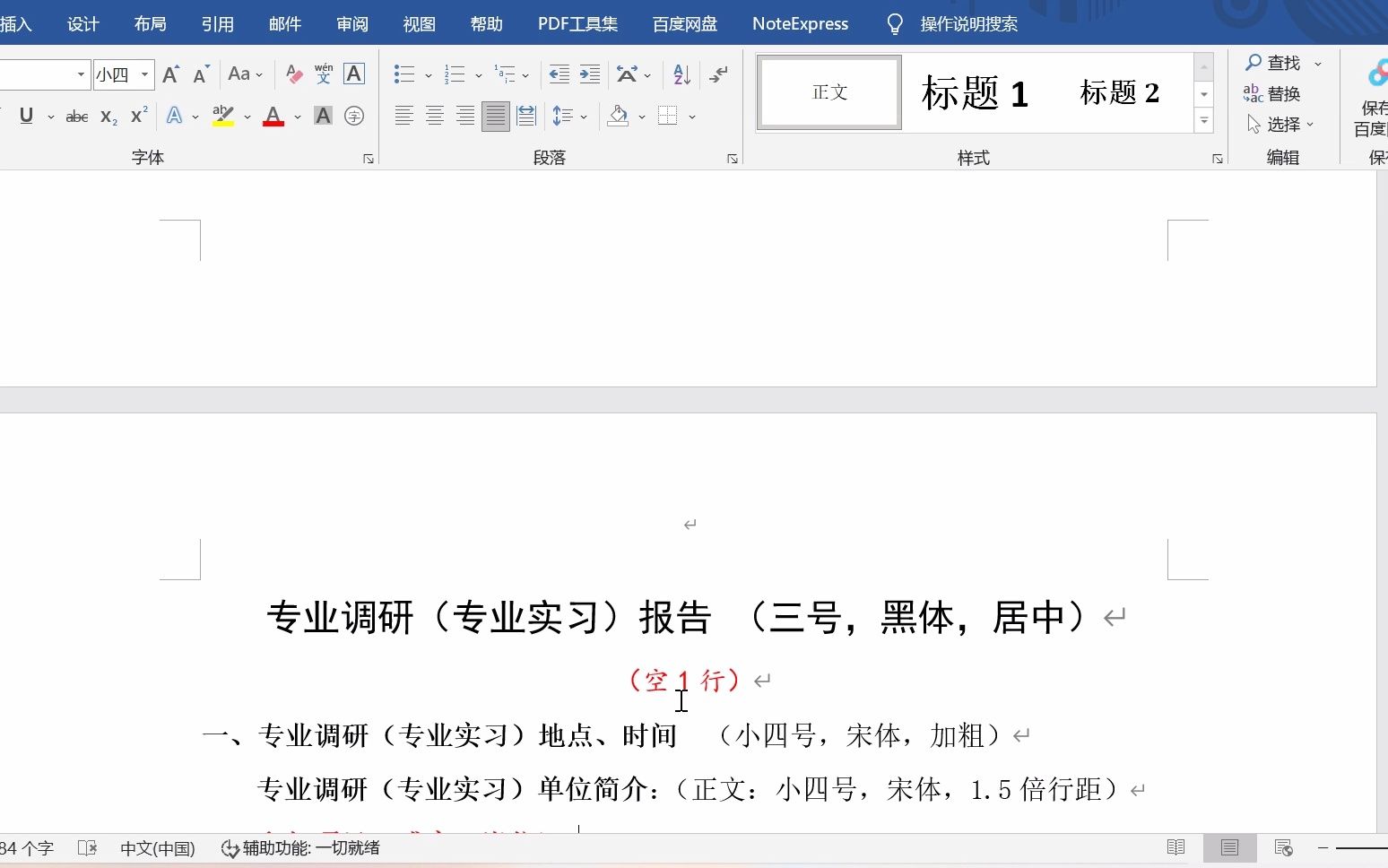Open the paragraph dialog launcher
This screenshot has width=1388, height=868.
tap(733, 159)
